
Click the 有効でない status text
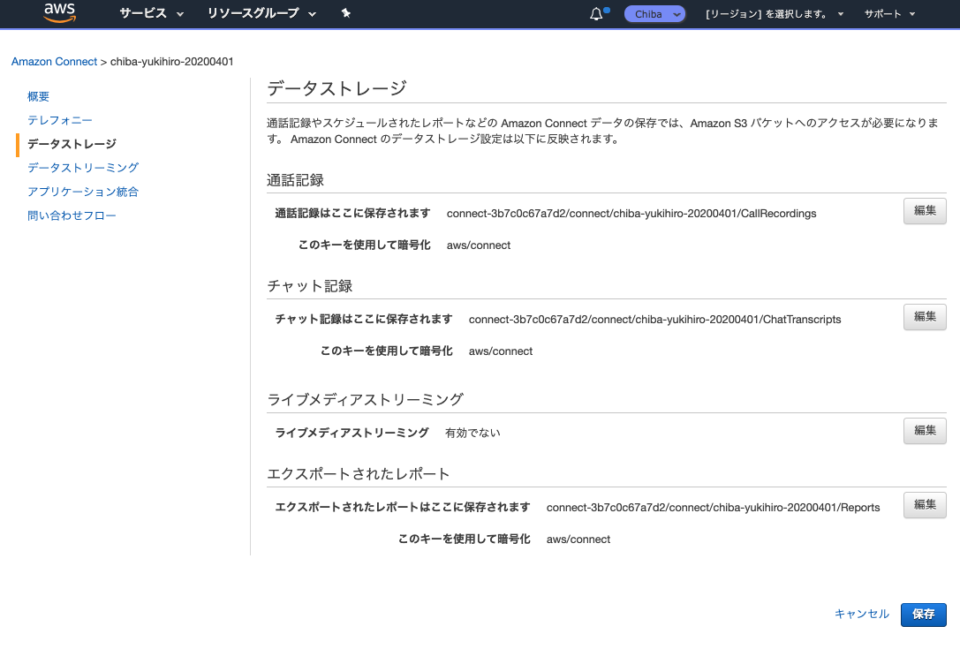pyautogui.click(x=473, y=433)
